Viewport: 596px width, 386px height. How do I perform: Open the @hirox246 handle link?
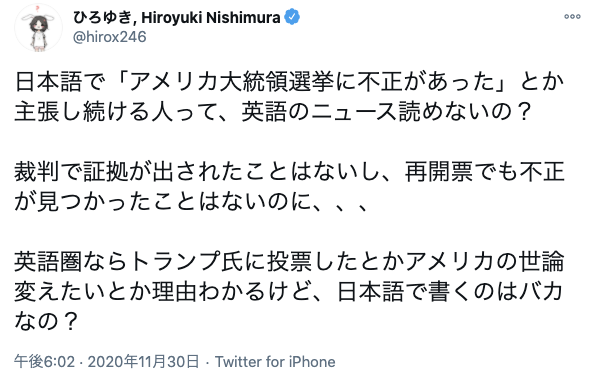[x=109, y=37]
